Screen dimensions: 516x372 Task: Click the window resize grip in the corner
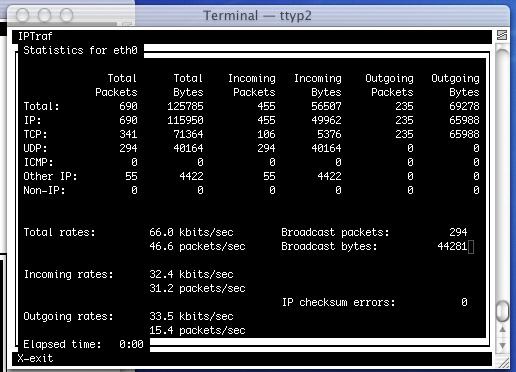[x=503, y=363]
